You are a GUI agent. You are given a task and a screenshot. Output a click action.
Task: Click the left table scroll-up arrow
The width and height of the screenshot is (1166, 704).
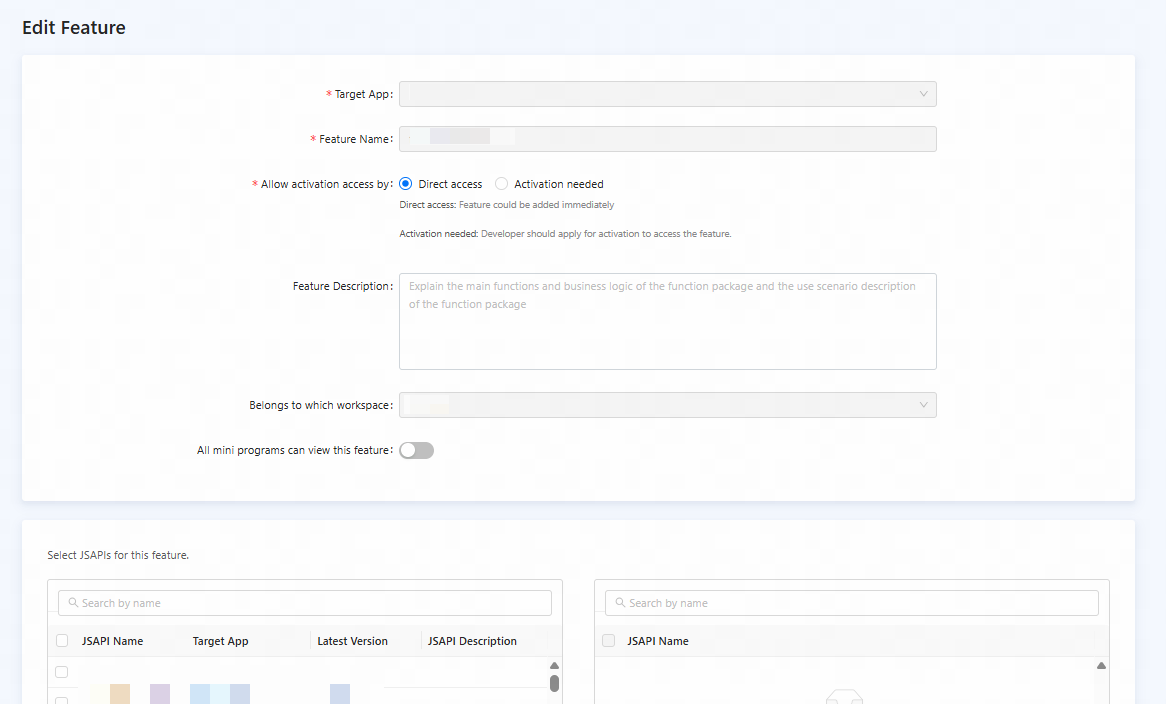[554, 665]
